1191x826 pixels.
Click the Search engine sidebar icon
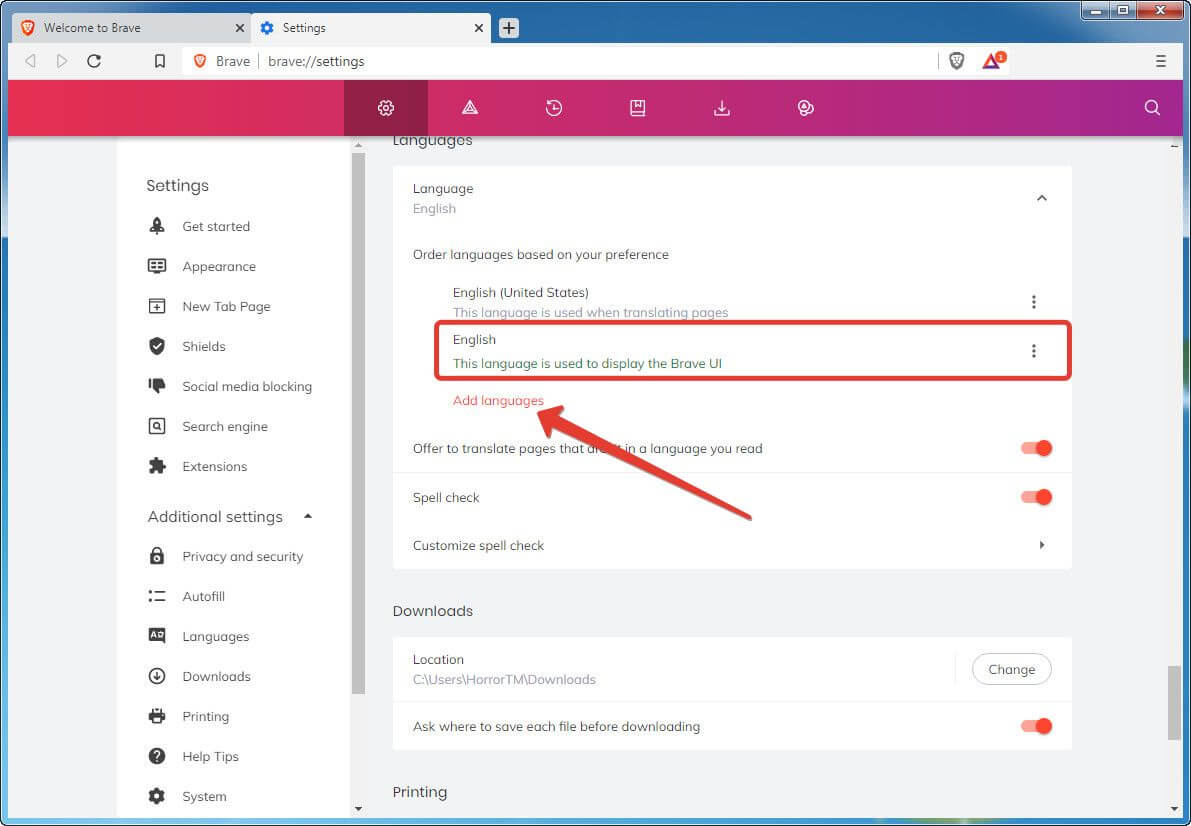(x=157, y=426)
